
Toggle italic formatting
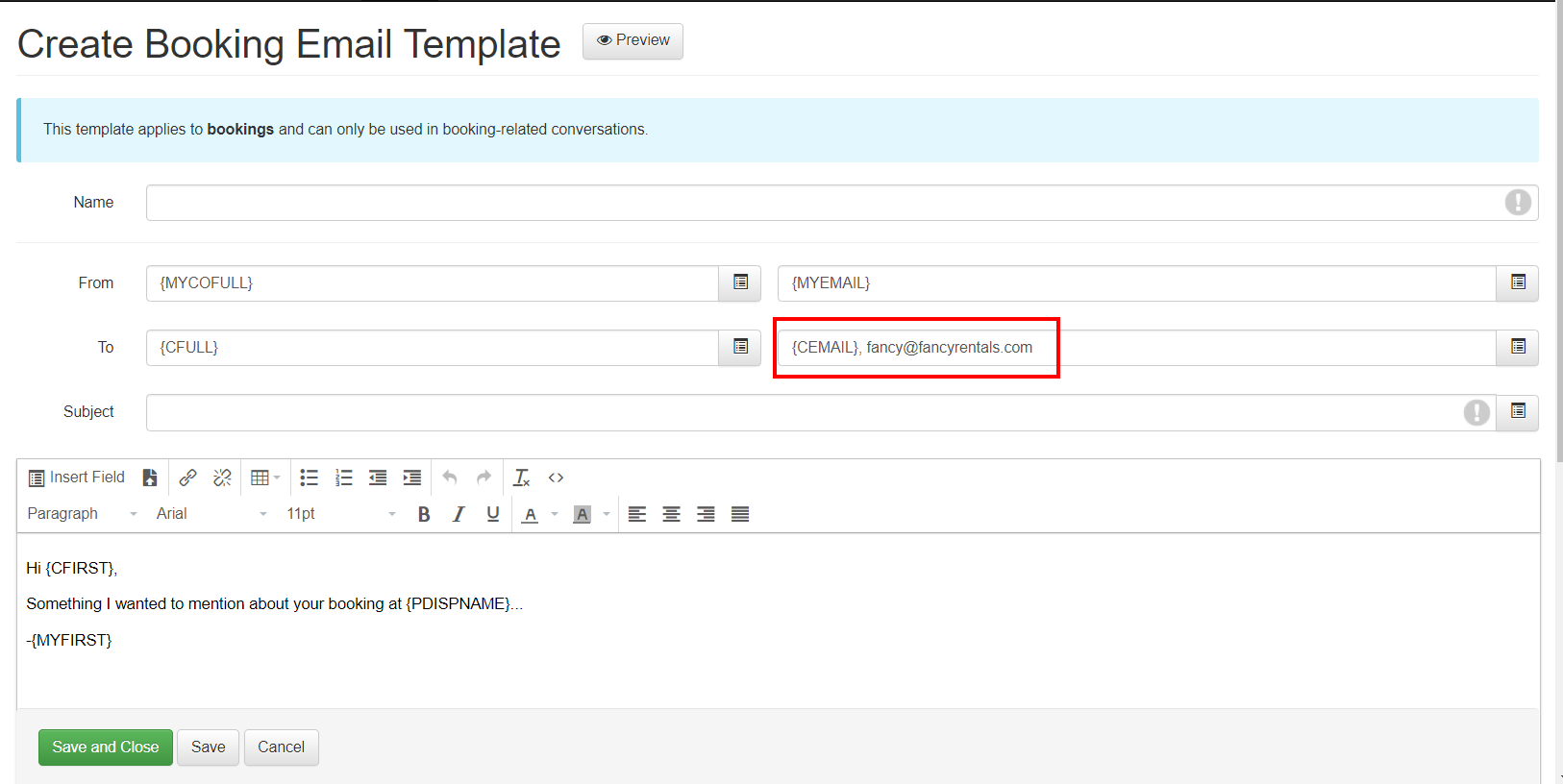click(x=459, y=514)
